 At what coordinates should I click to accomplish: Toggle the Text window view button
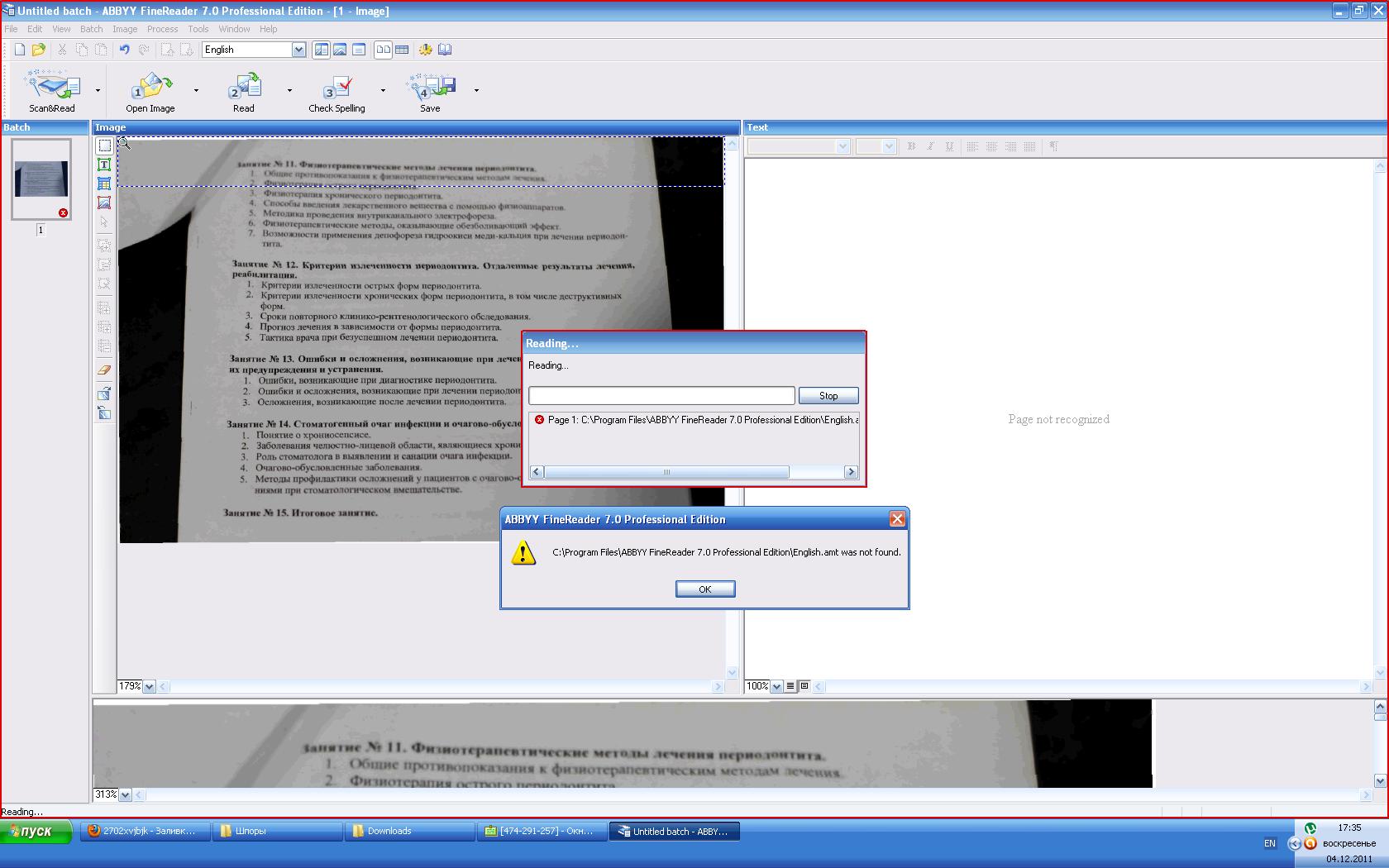pyautogui.click(x=359, y=50)
